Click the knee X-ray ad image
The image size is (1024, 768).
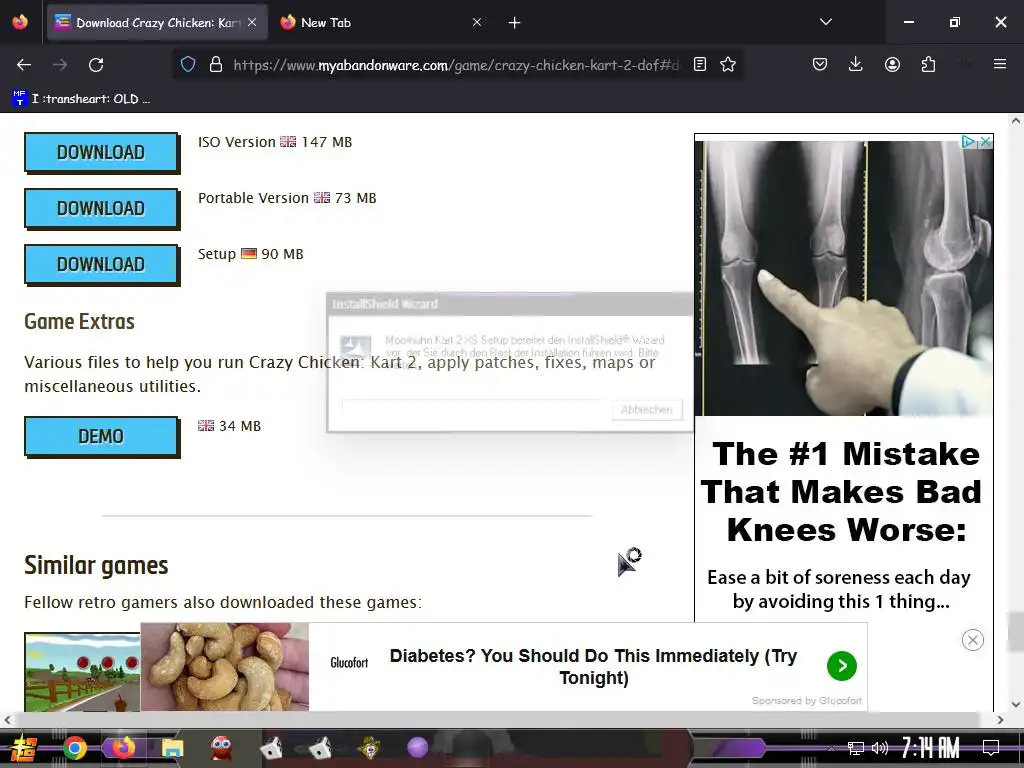(844, 278)
